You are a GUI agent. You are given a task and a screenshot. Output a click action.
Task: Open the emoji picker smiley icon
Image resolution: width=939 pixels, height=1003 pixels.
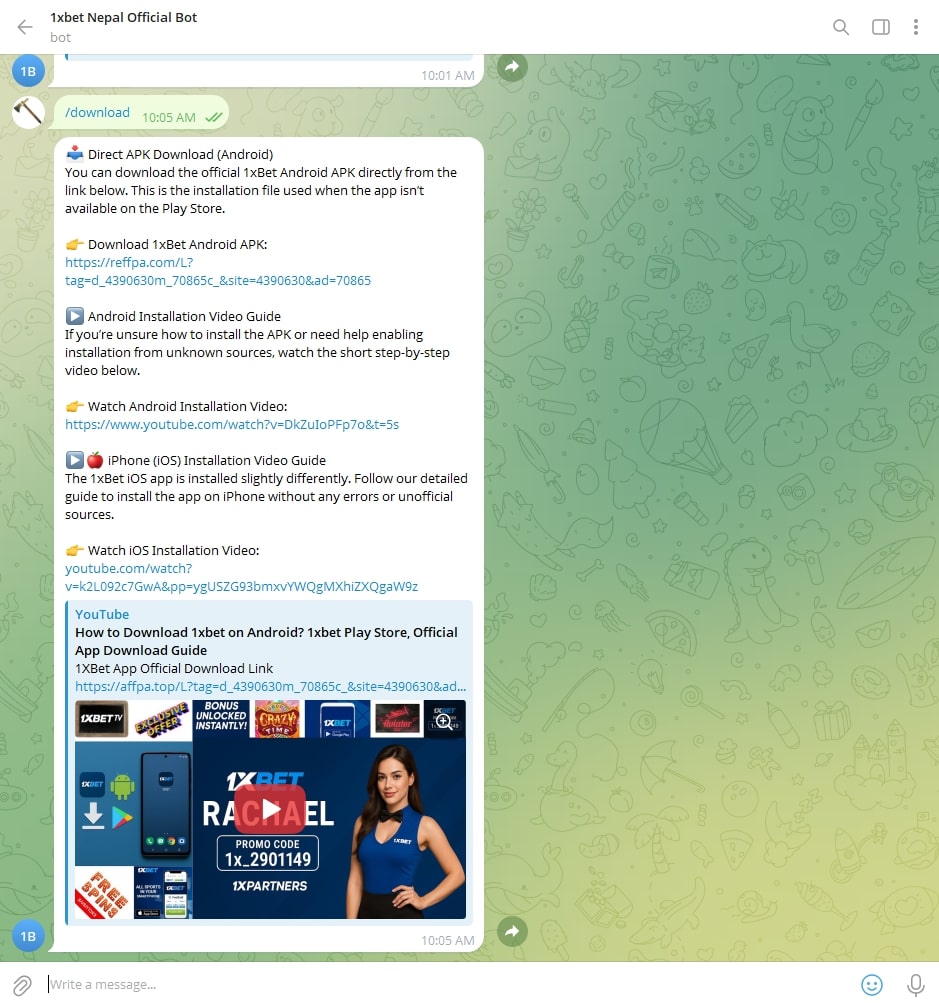pos(872,984)
